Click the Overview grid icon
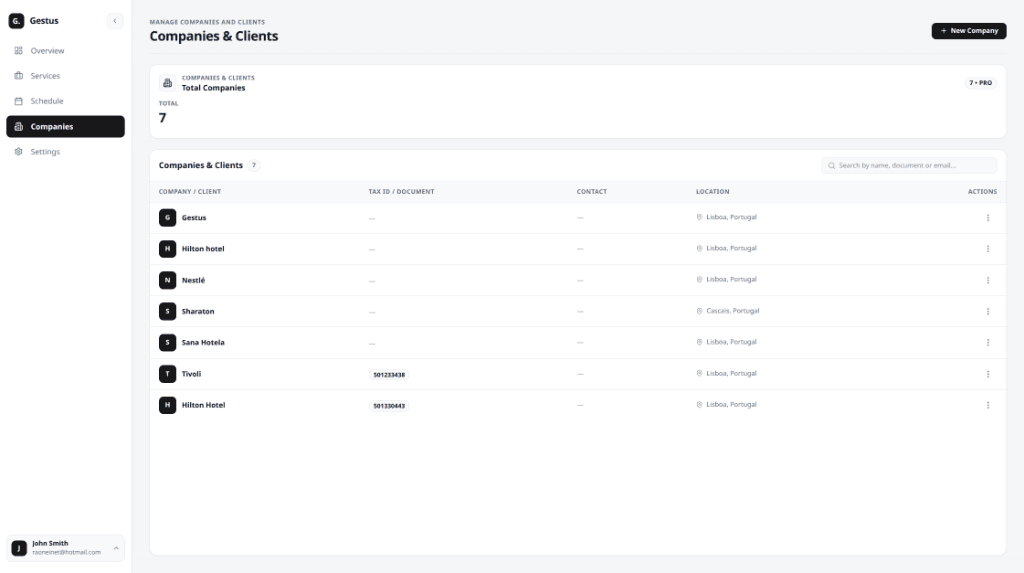 click(x=18, y=50)
